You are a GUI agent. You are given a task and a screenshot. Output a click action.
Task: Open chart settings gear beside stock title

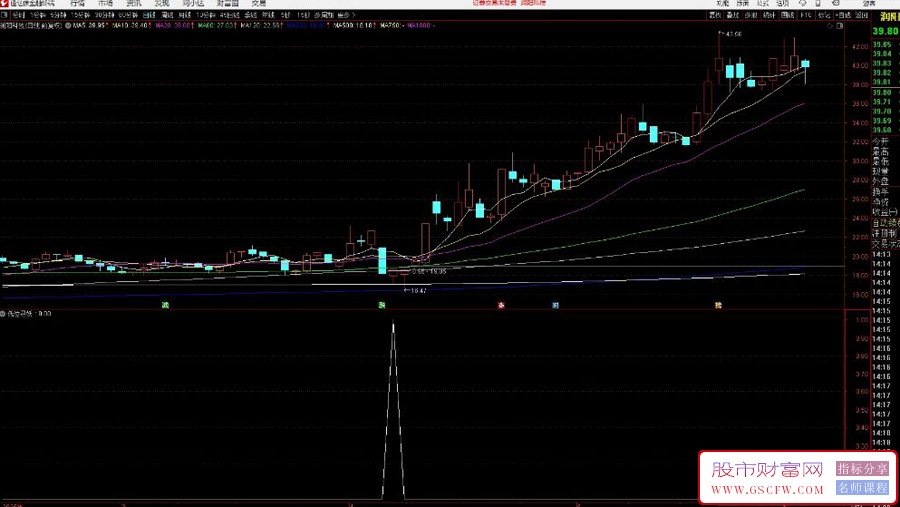point(68,26)
